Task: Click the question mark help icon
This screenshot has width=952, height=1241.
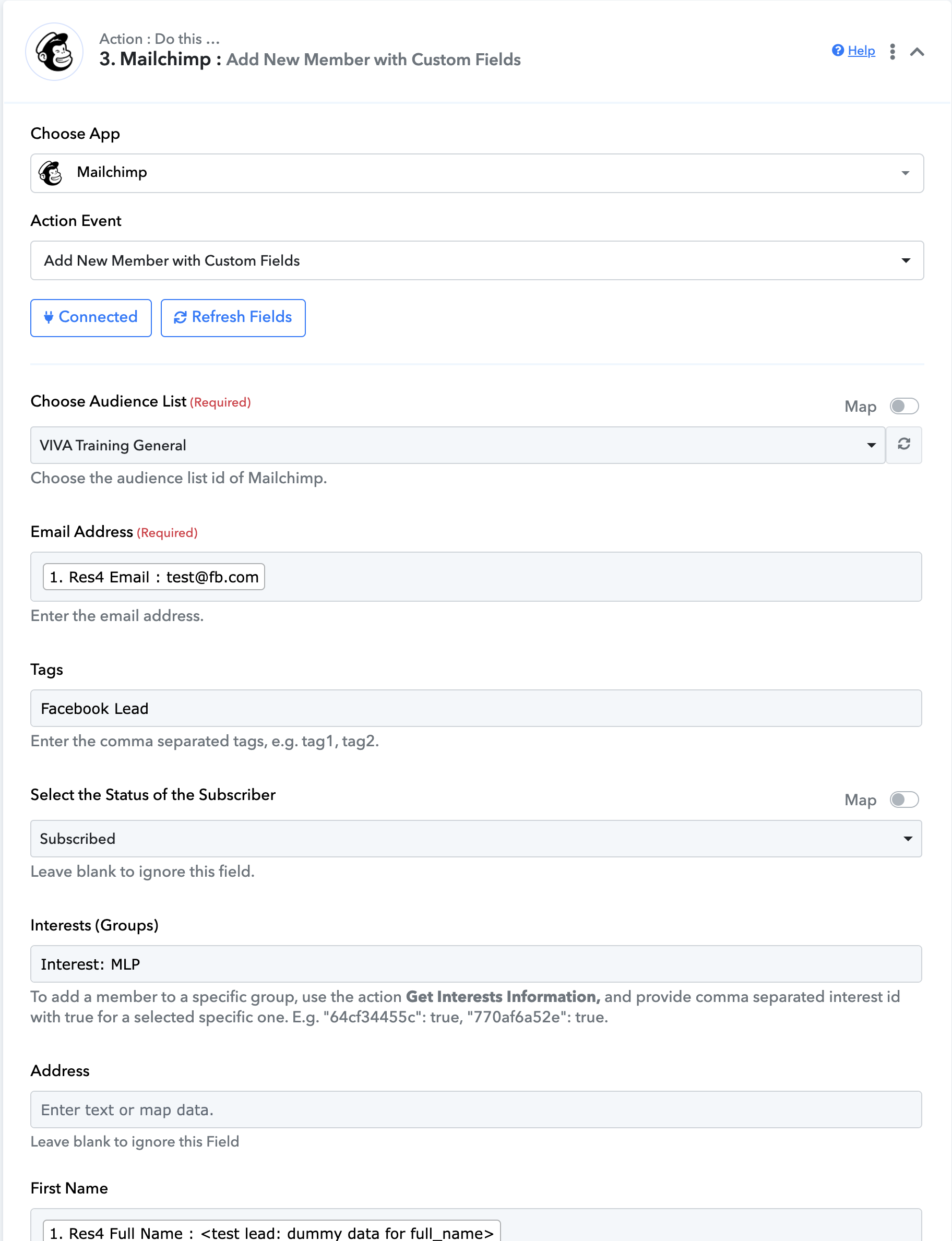Action: point(838,51)
